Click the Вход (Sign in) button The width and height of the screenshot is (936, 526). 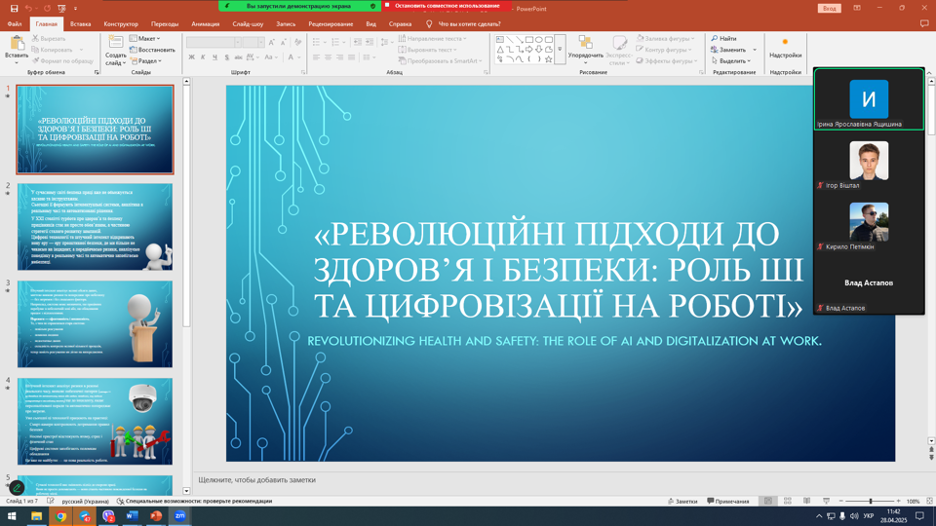pos(829,8)
